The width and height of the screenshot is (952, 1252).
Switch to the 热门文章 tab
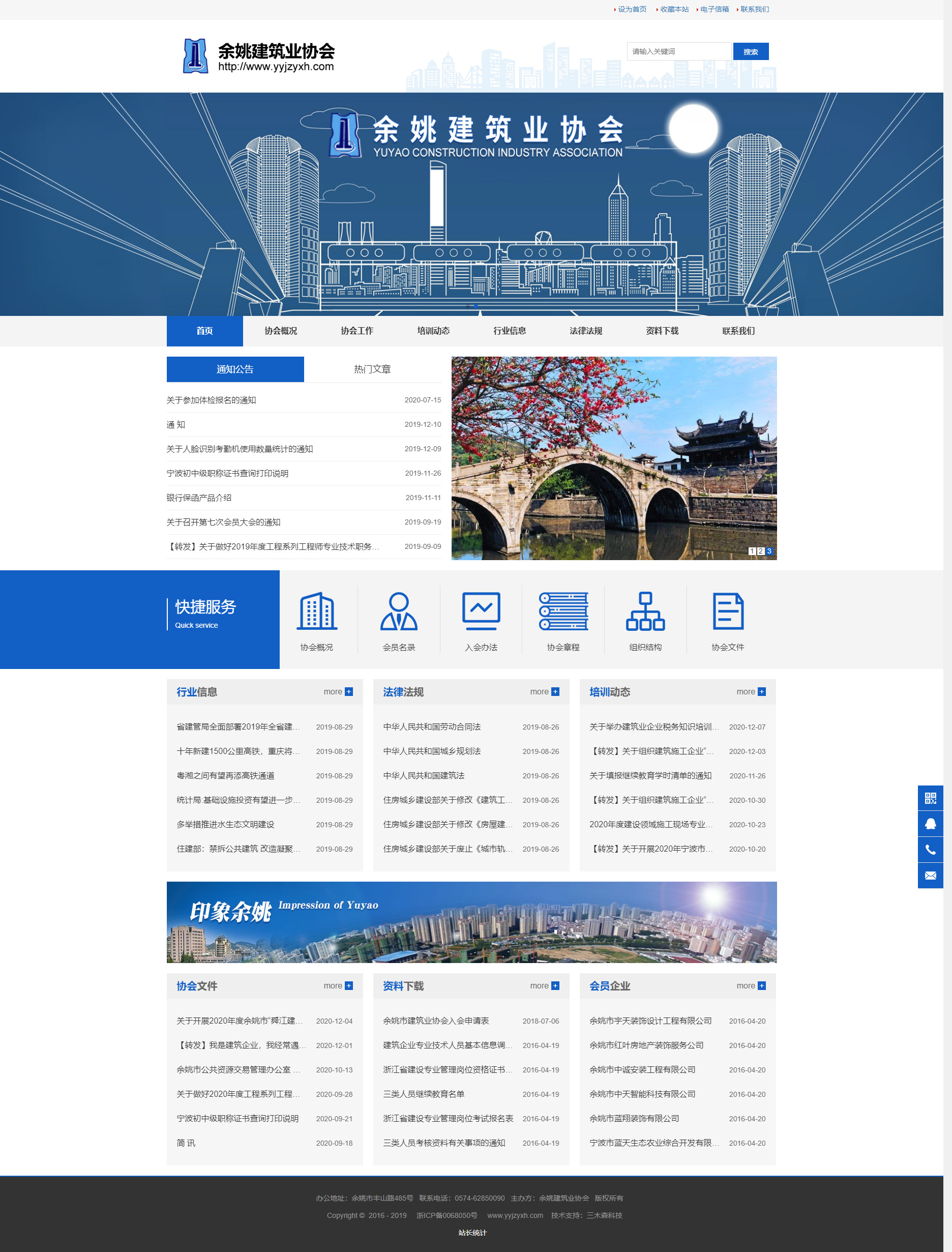(372, 369)
